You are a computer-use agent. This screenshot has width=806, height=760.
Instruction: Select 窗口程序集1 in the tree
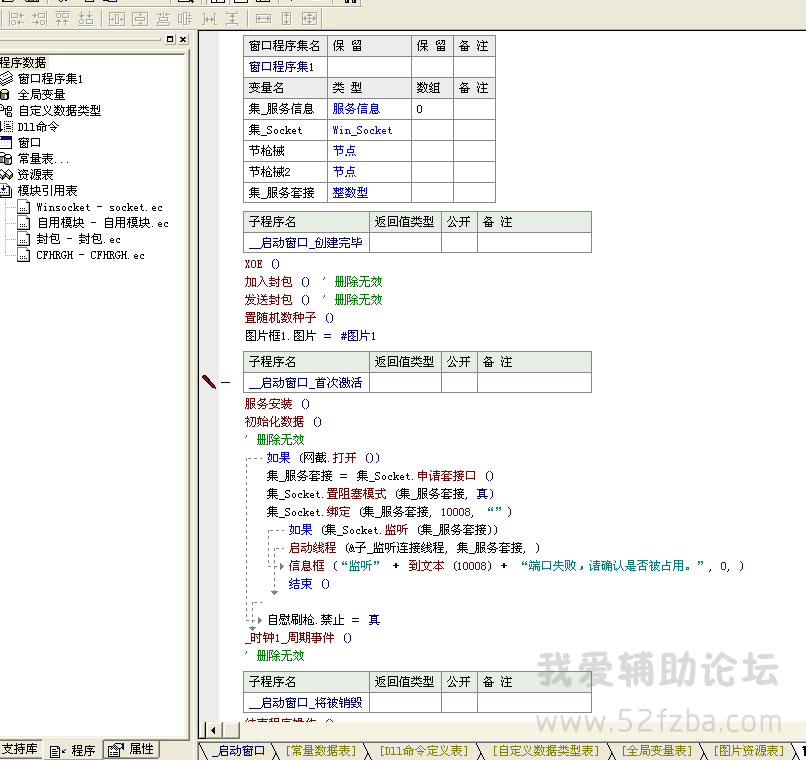[x=50, y=79]
